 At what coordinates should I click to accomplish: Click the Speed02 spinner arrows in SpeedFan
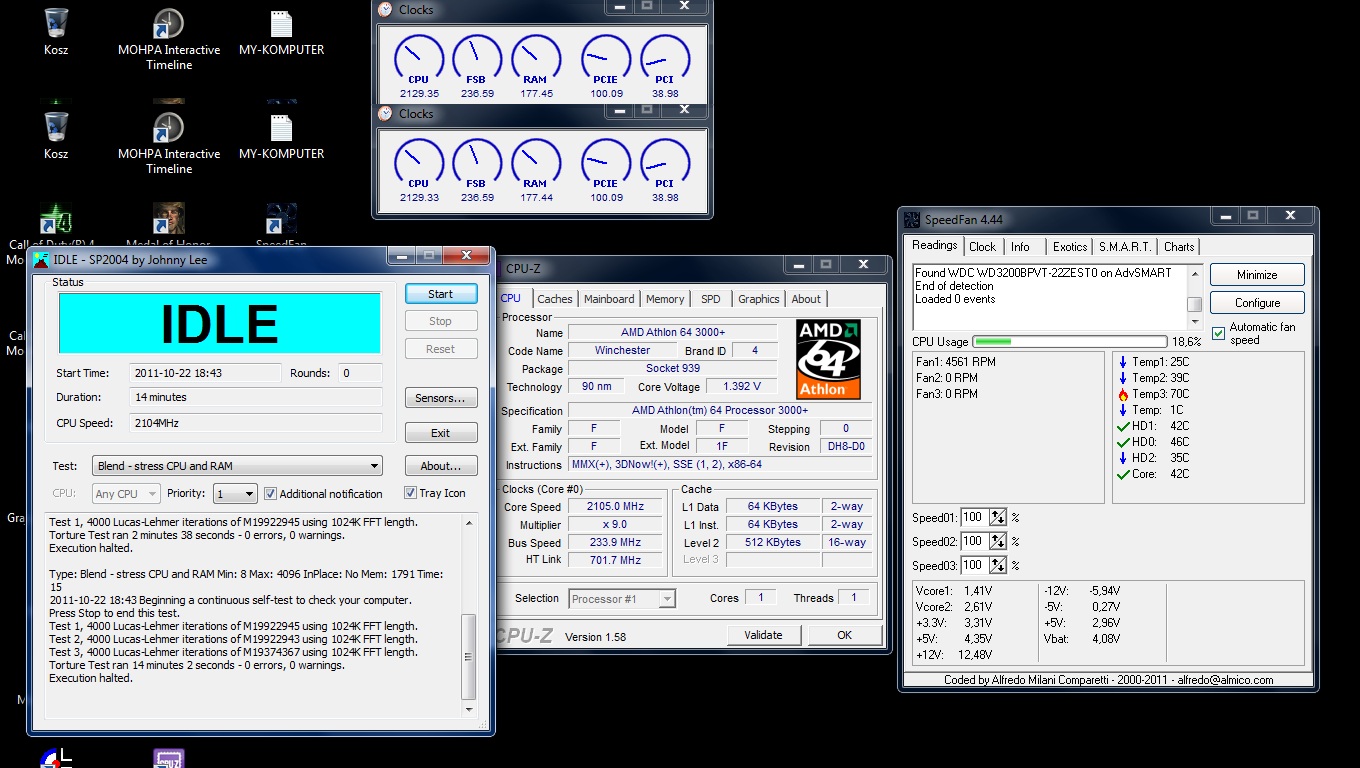(x=998, y=541)
